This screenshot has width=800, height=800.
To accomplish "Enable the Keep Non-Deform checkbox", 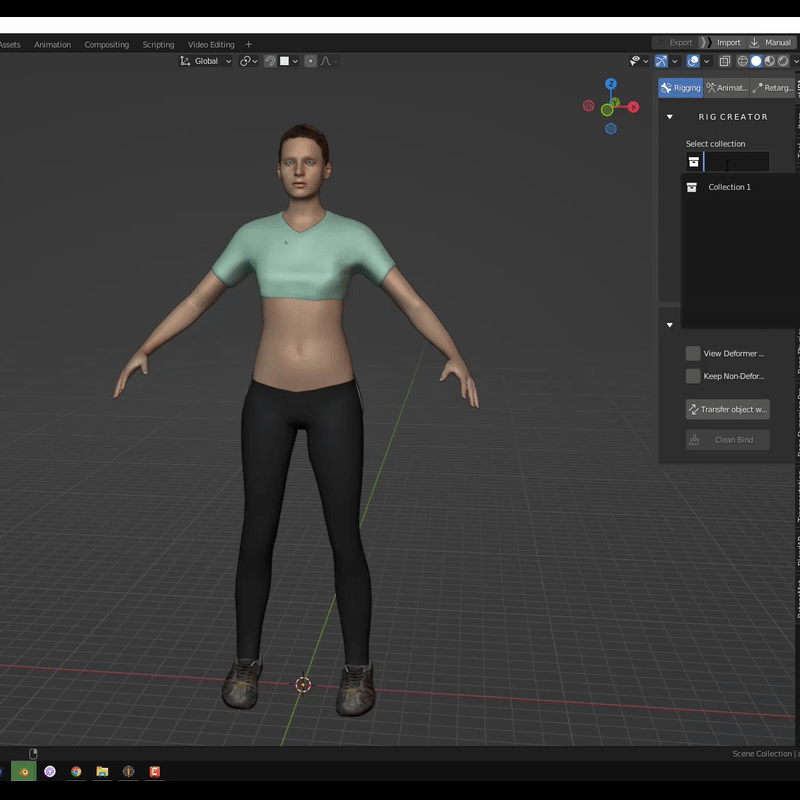I will click(x=693, y=376).
